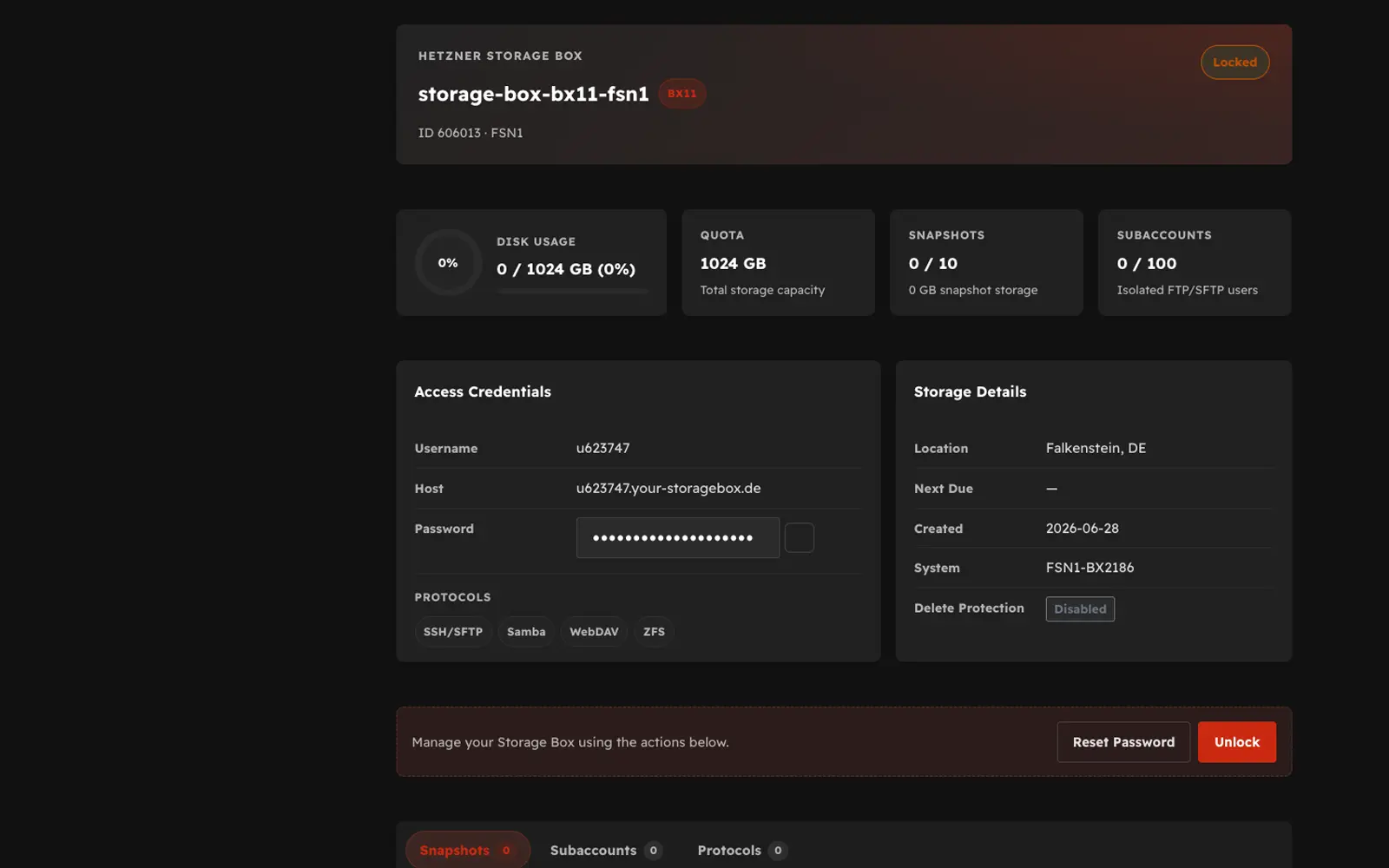The width and height of the screenshot is (1389, 868).
Task: Click the disk usage progress bar
Action: click(x=572, y=291)
